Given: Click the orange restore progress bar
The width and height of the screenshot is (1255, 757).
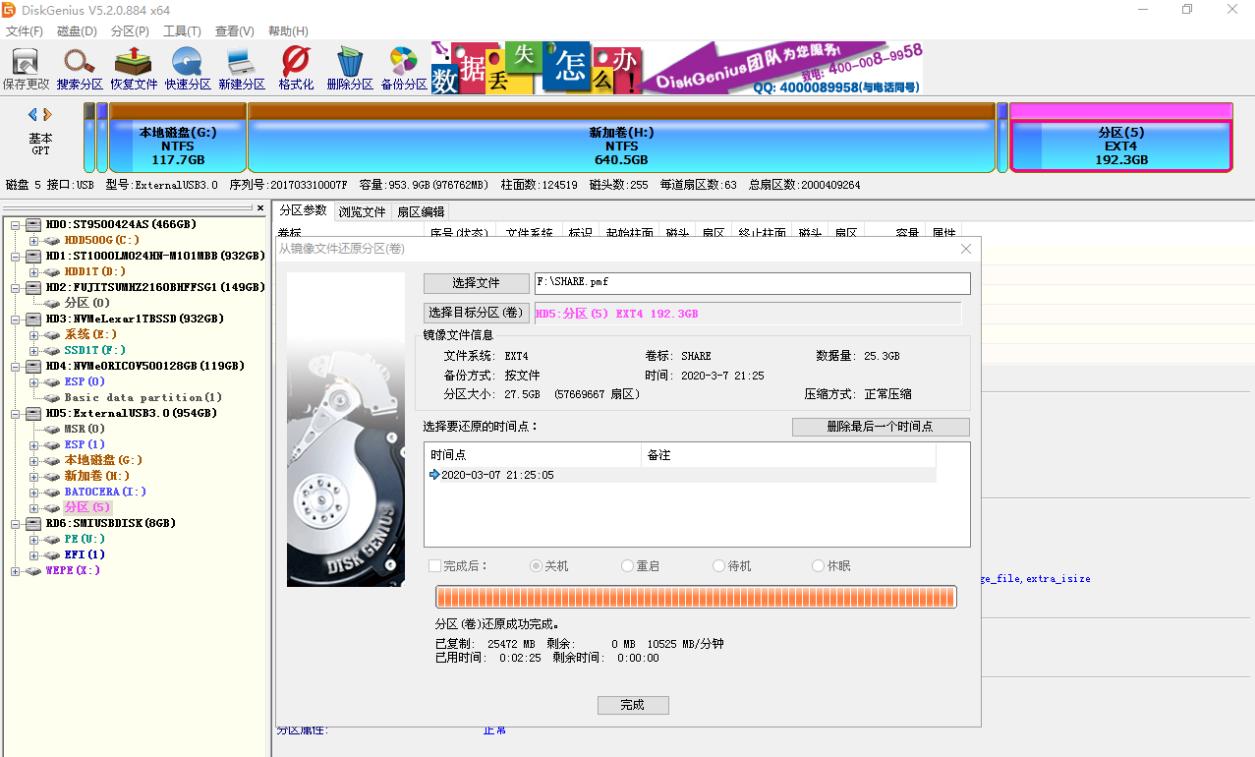Looking at the screenshot, I should pyautogui.click(x=694, y=596).
